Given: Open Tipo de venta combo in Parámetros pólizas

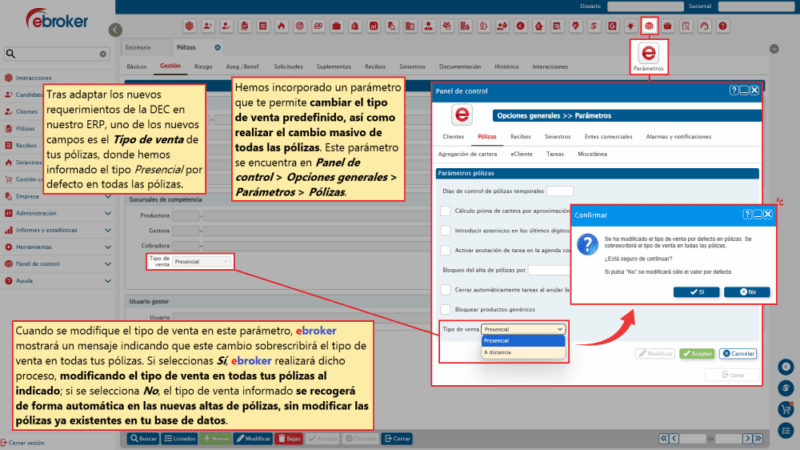Looking at the screenshot, I should [x=523, y=329].
